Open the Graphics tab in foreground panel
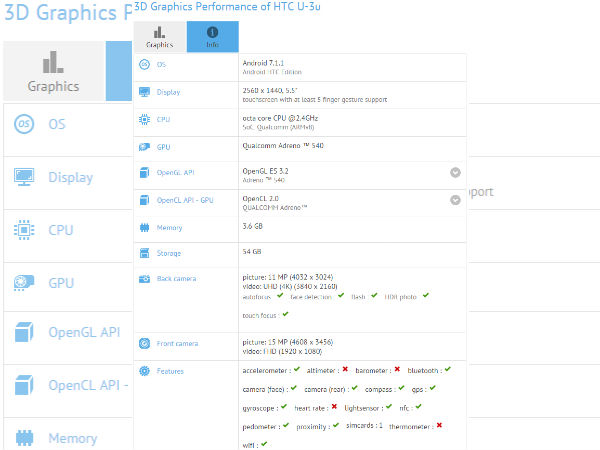 pos(160,37)
